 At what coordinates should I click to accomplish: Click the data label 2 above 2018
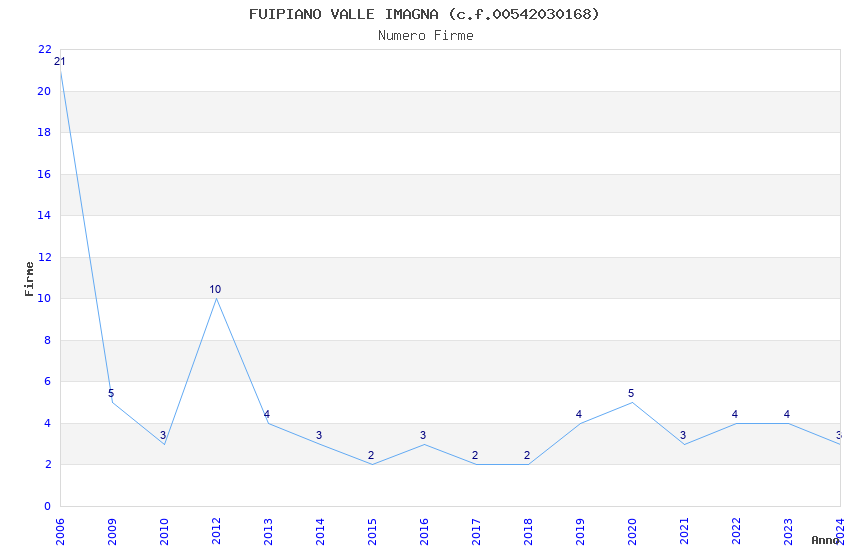point(527,455)
